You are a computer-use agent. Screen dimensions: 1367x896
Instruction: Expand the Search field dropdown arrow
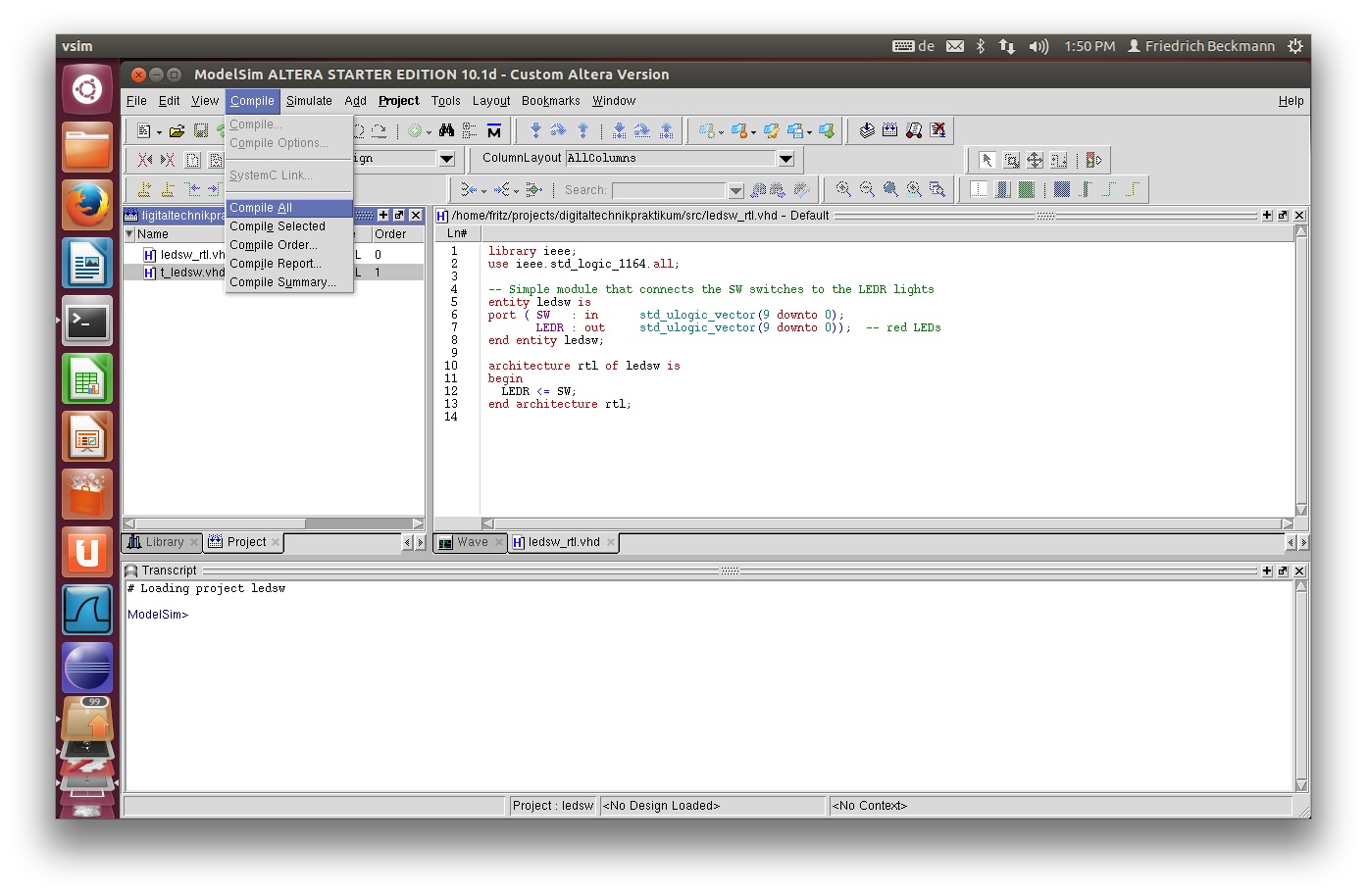(735, 190)
